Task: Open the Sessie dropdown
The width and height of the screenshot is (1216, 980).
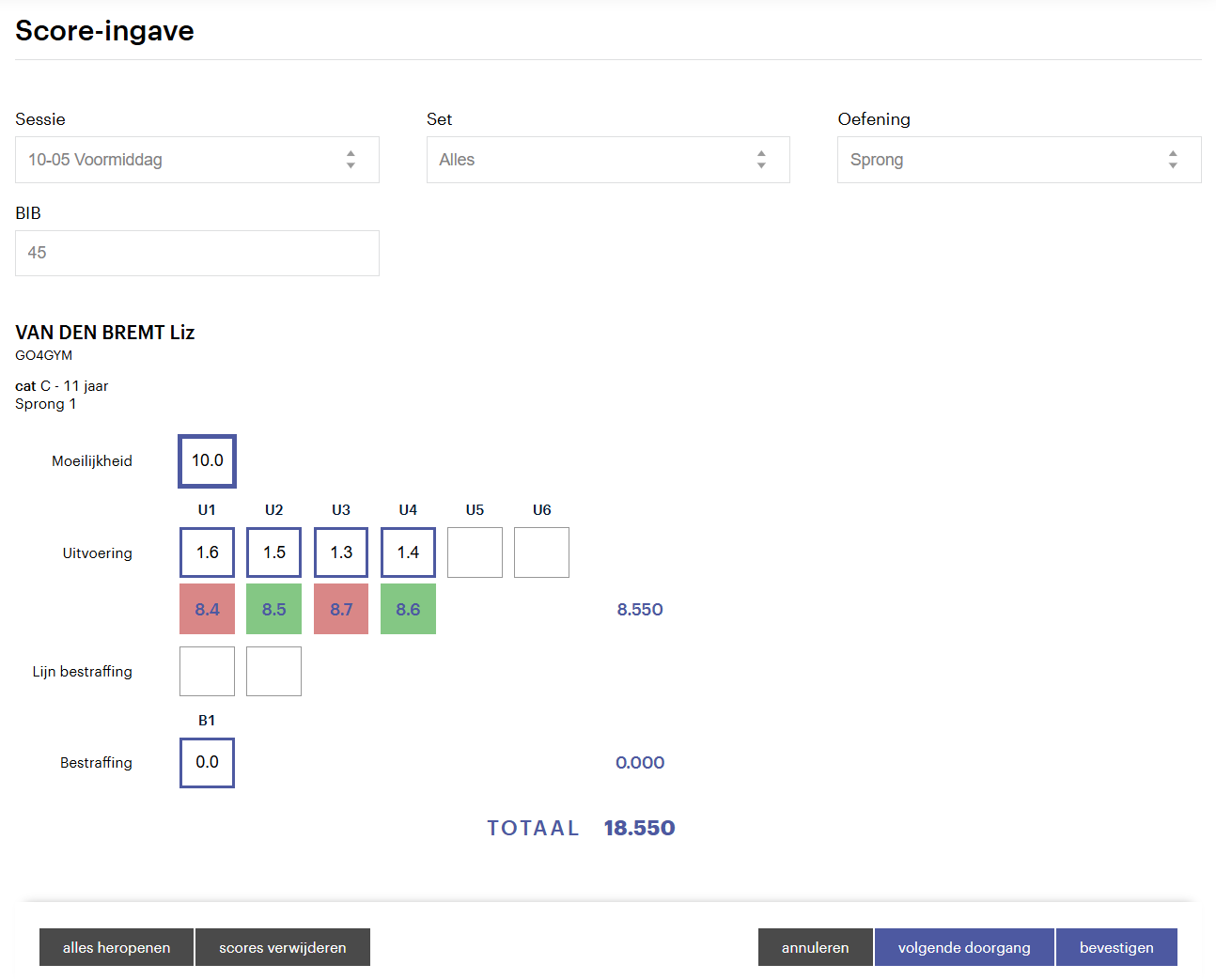Action: (x=196, y=160)
